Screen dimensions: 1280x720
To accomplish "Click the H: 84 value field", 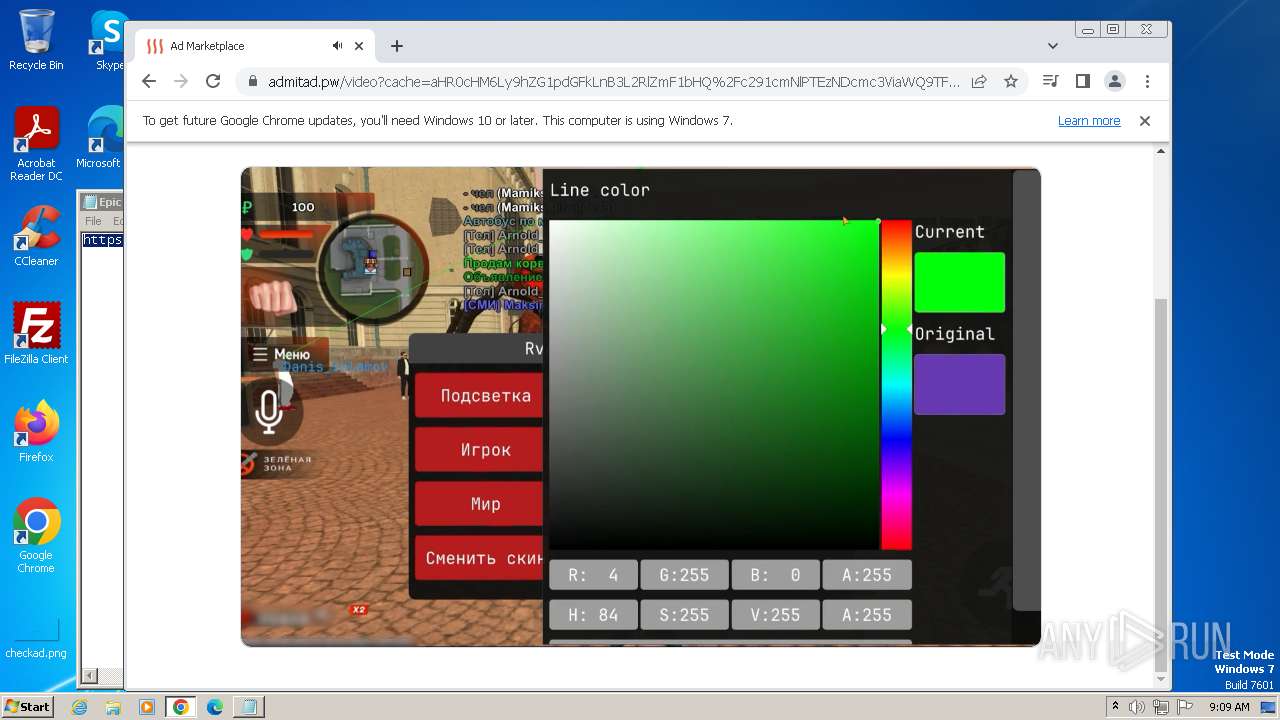I will click(593, 615).
